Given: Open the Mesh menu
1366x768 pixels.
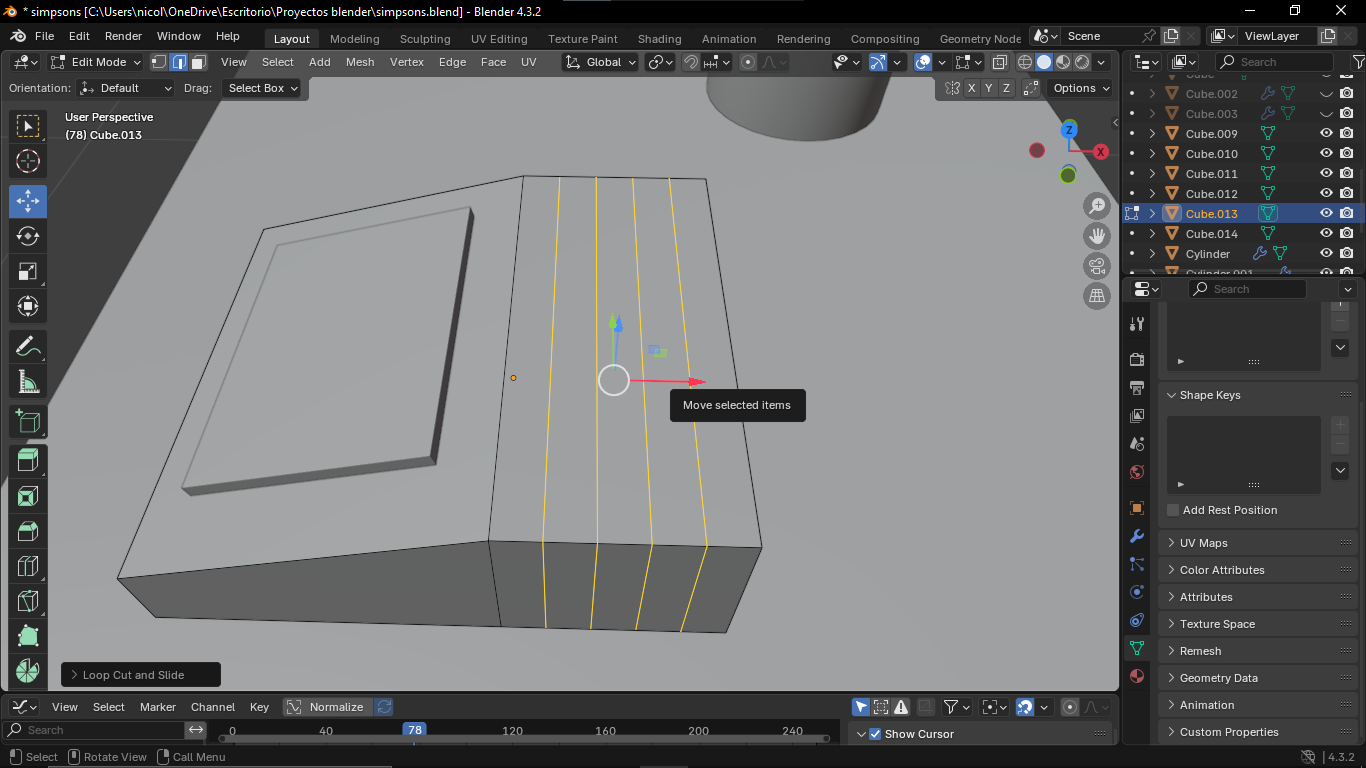Looking at the screenshot, I should click(360, 62).
